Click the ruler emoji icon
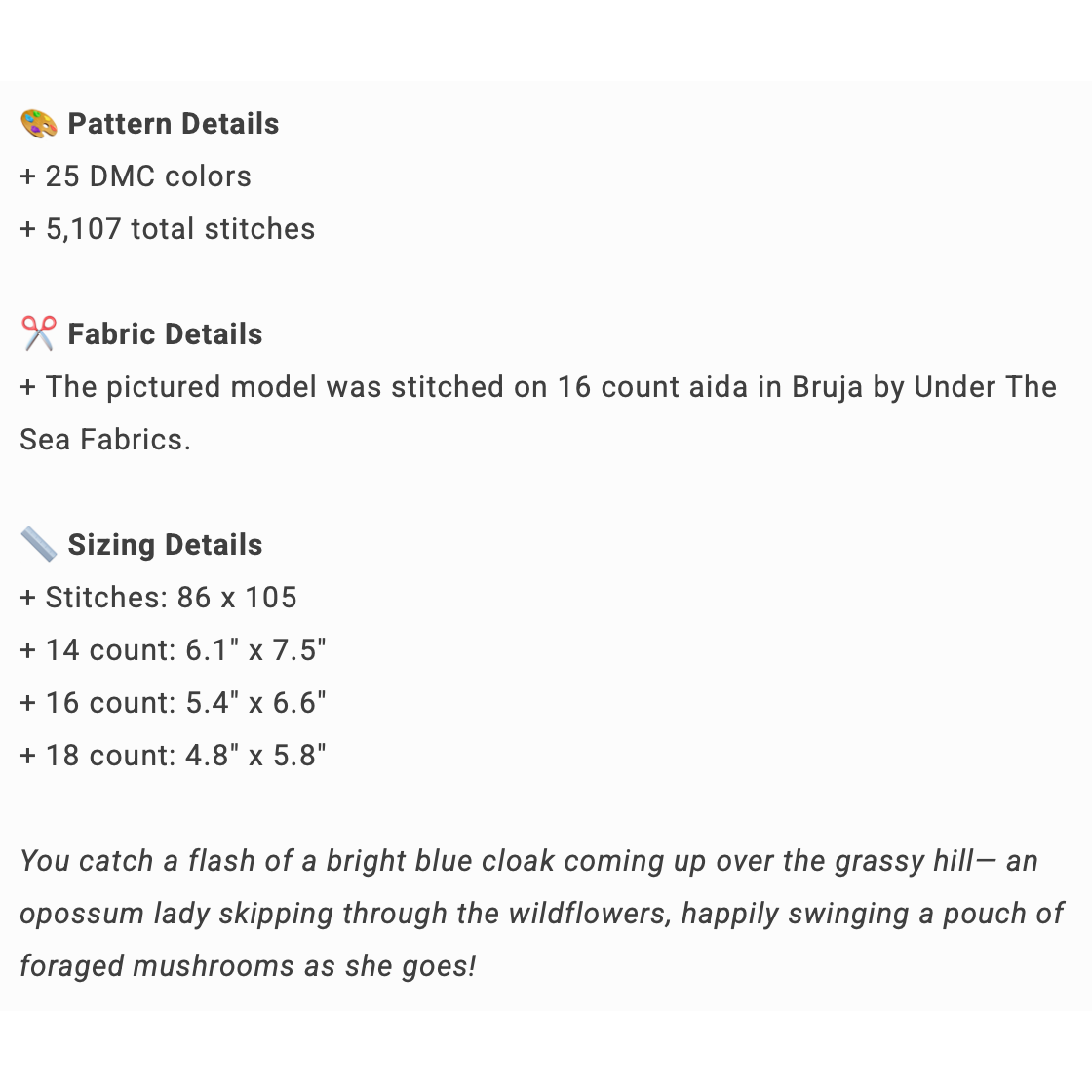 (x=39, y=545)
